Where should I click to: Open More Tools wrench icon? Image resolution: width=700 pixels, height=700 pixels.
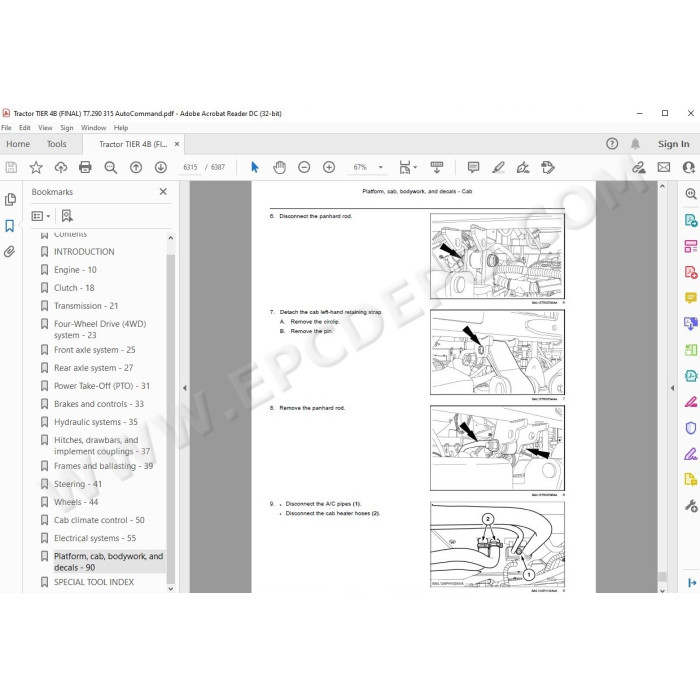691,506
